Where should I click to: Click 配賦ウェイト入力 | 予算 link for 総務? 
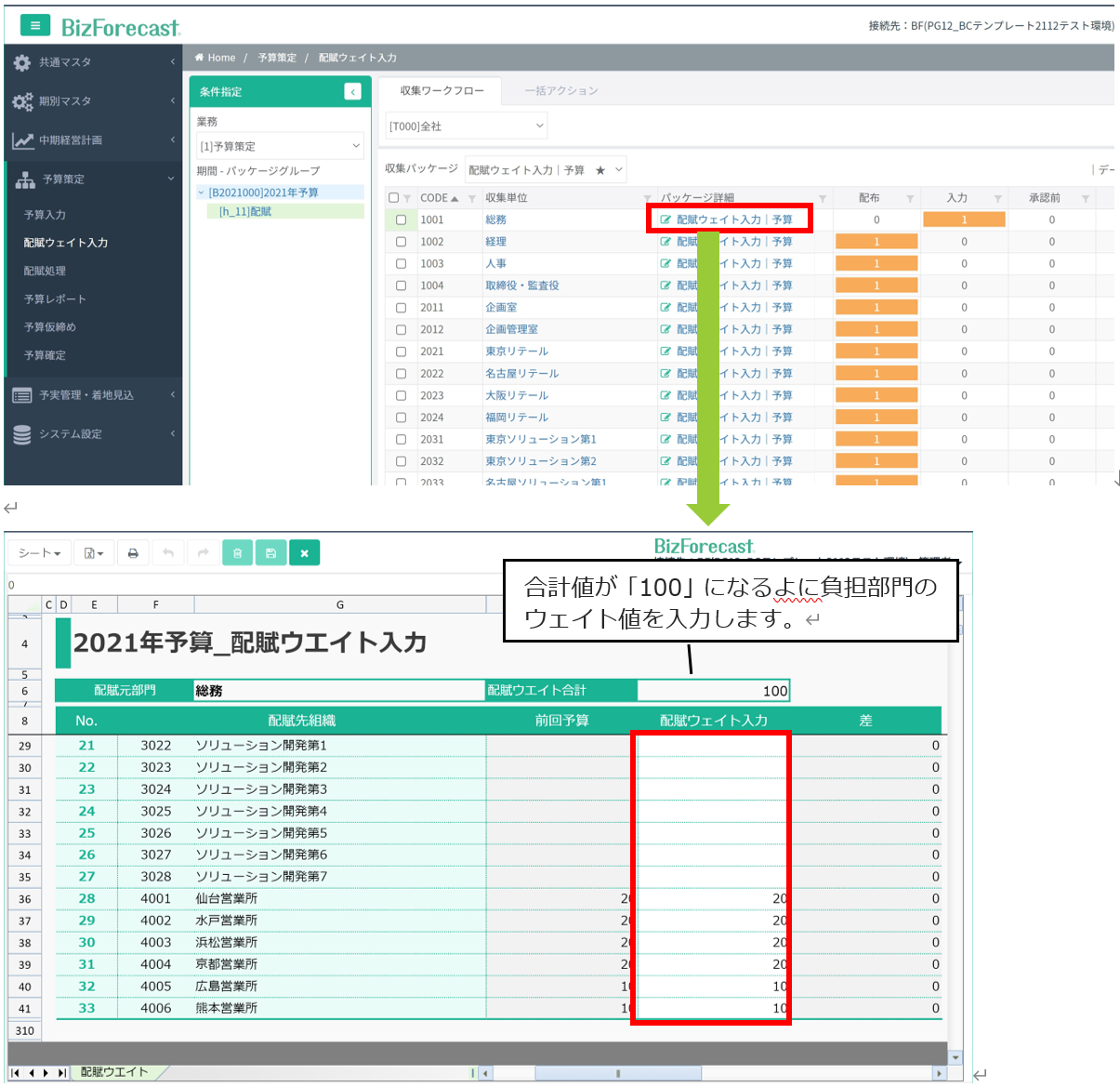tap(734, 220)
